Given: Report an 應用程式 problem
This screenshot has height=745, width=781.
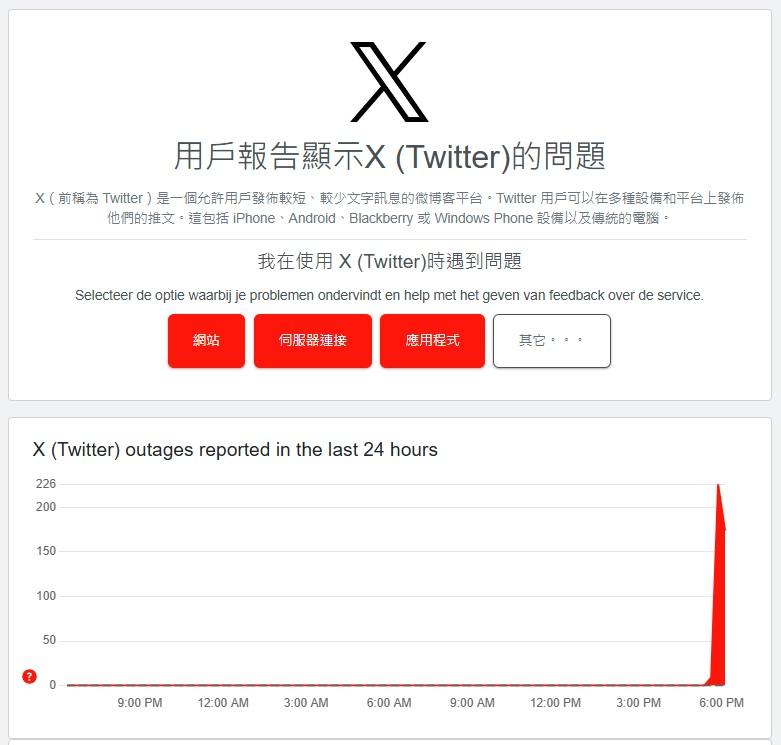Looking at the screenshot, I should point(432,341).
